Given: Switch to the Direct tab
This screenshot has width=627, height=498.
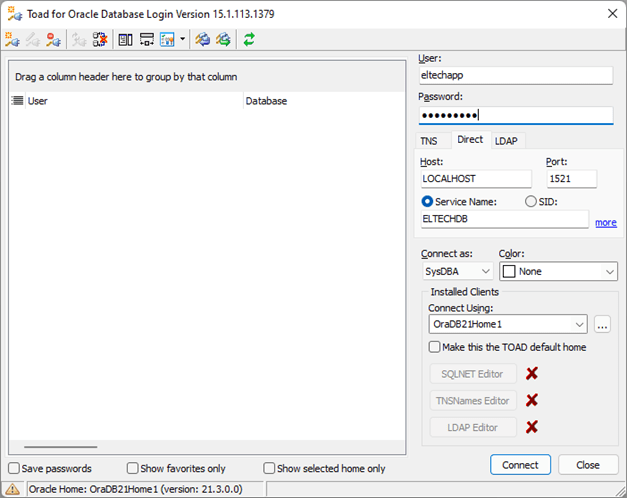Looking at the screenshot, I should [x=470, y=140].
